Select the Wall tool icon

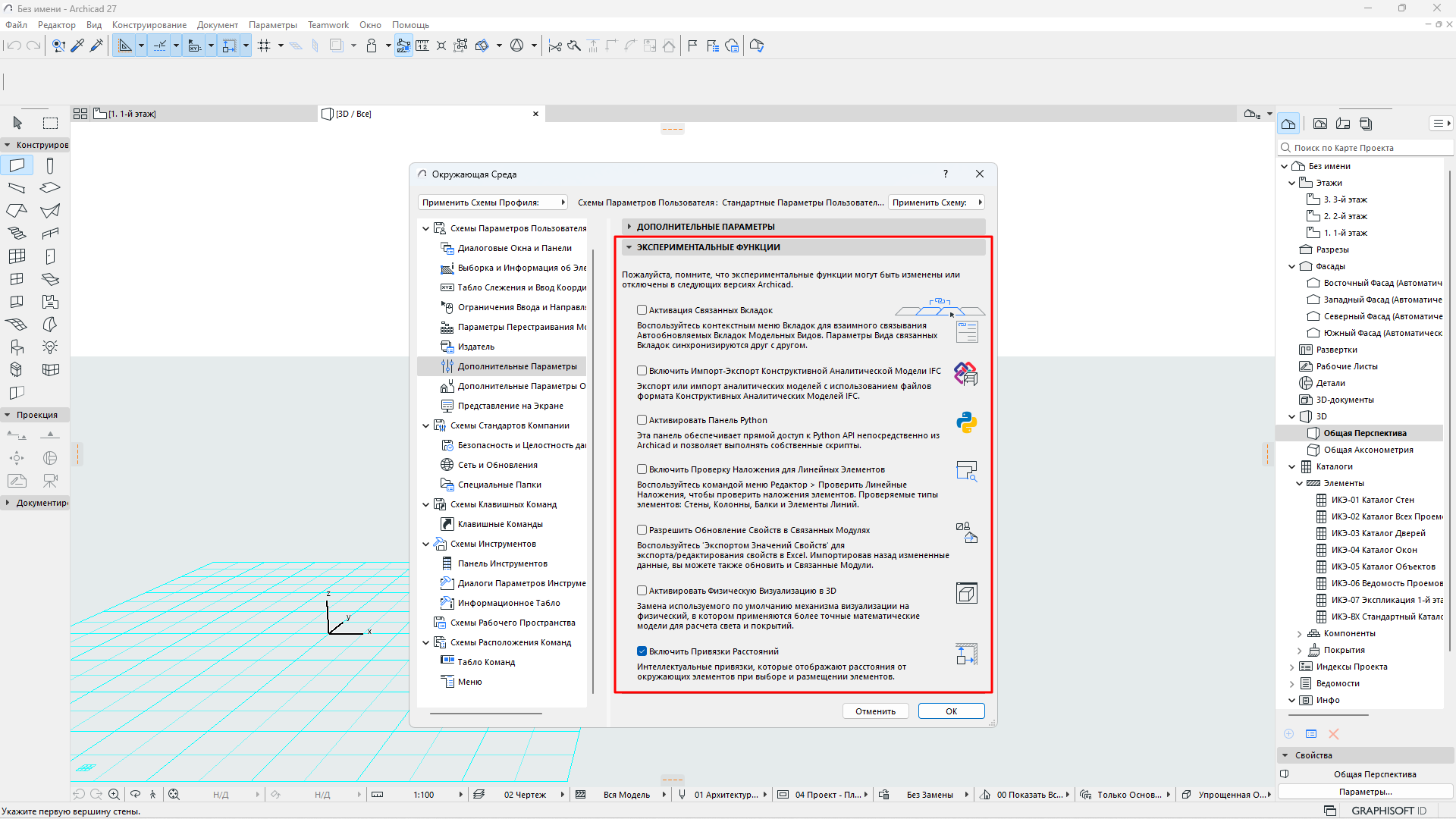[x=17, y=165]
